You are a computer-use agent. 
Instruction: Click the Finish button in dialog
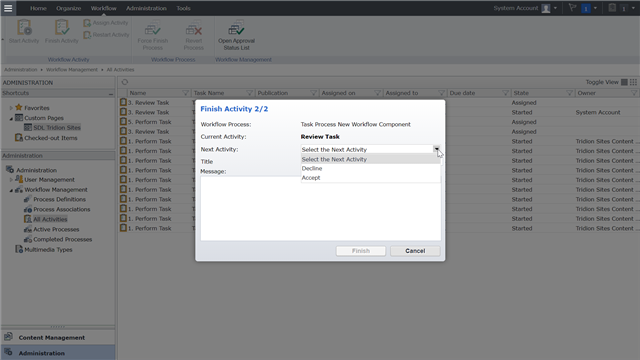[x=361, y=251]
